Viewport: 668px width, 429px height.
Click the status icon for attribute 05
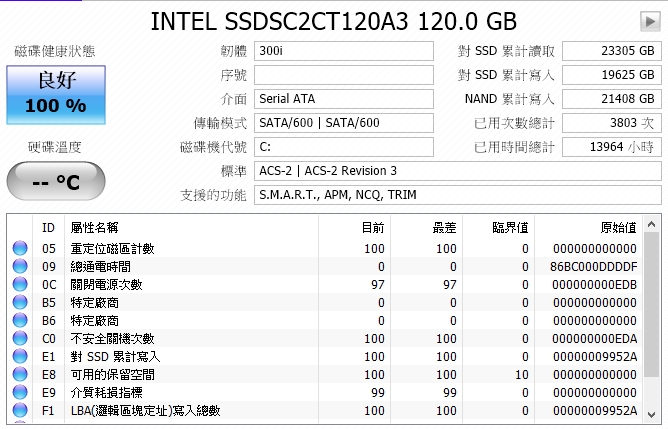click(x=20, y=248)
